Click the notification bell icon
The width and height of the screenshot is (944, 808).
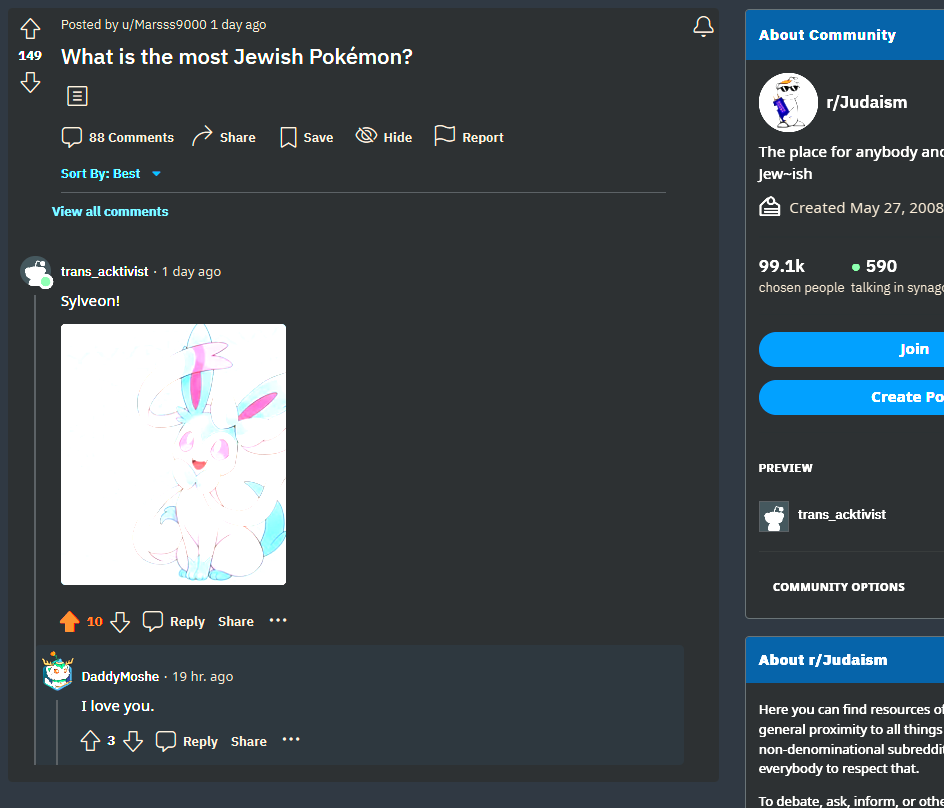[703, 26]
